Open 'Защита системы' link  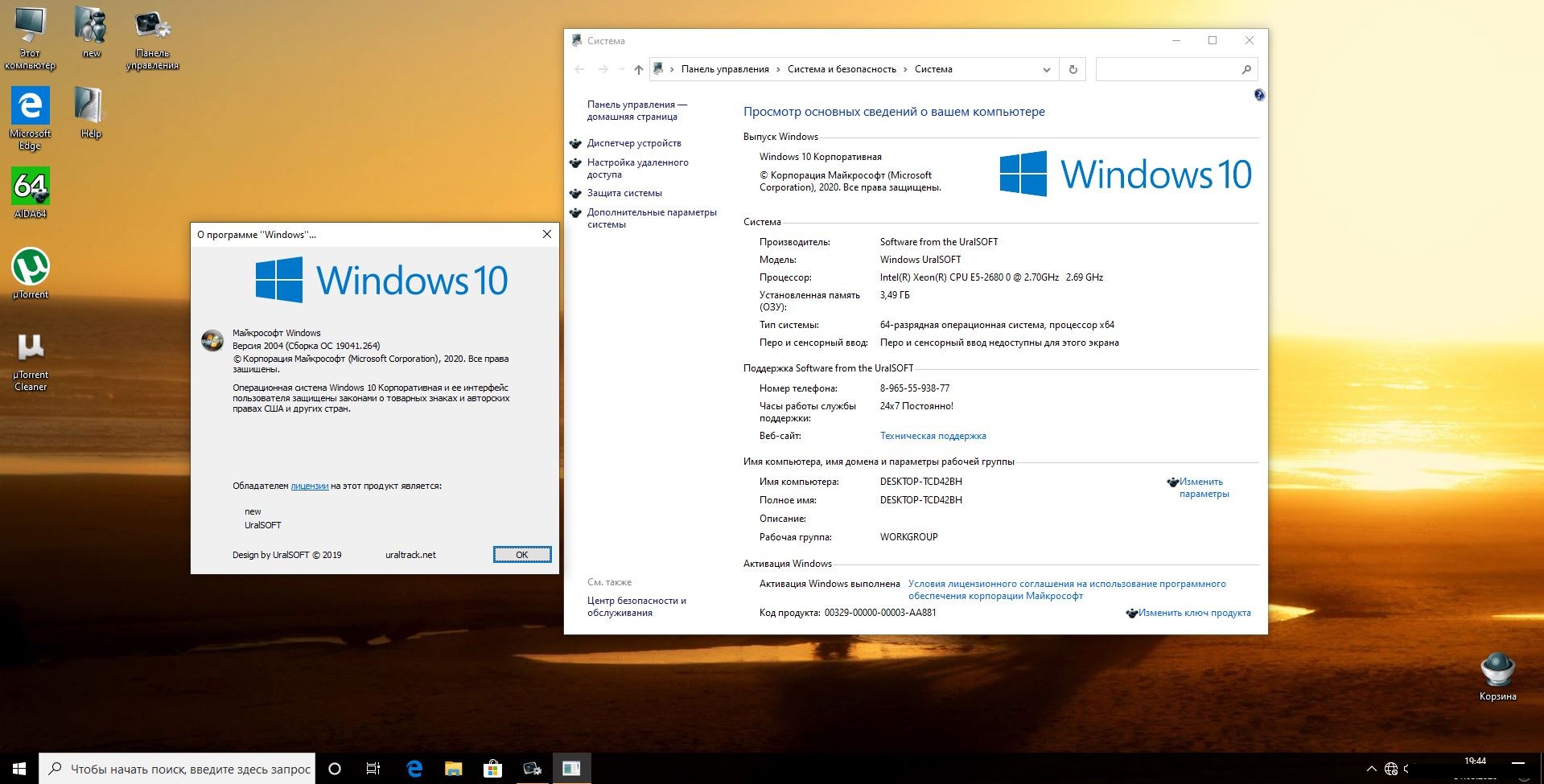point(624,193)
